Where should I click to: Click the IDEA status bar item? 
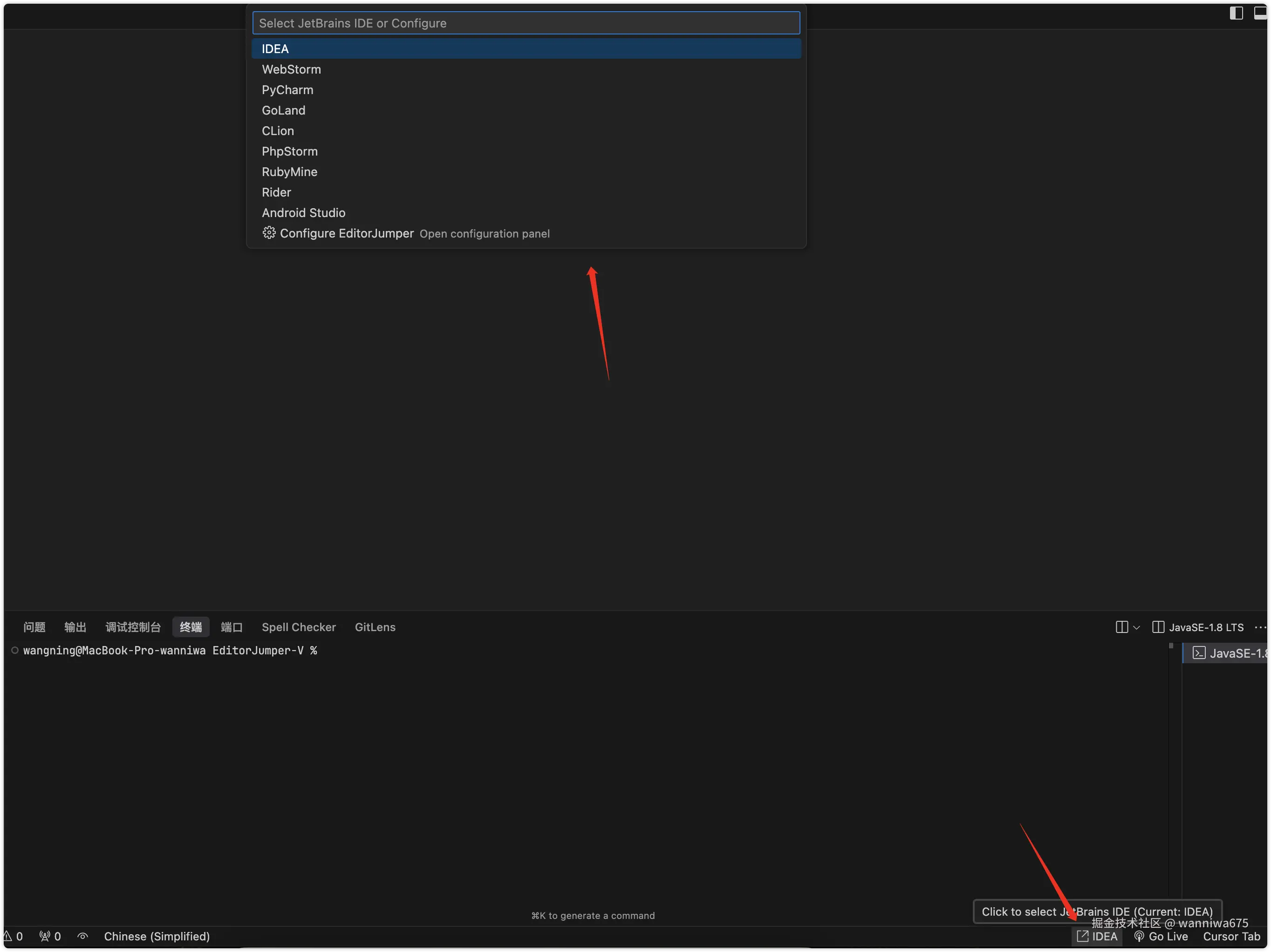click(1097, 936)
